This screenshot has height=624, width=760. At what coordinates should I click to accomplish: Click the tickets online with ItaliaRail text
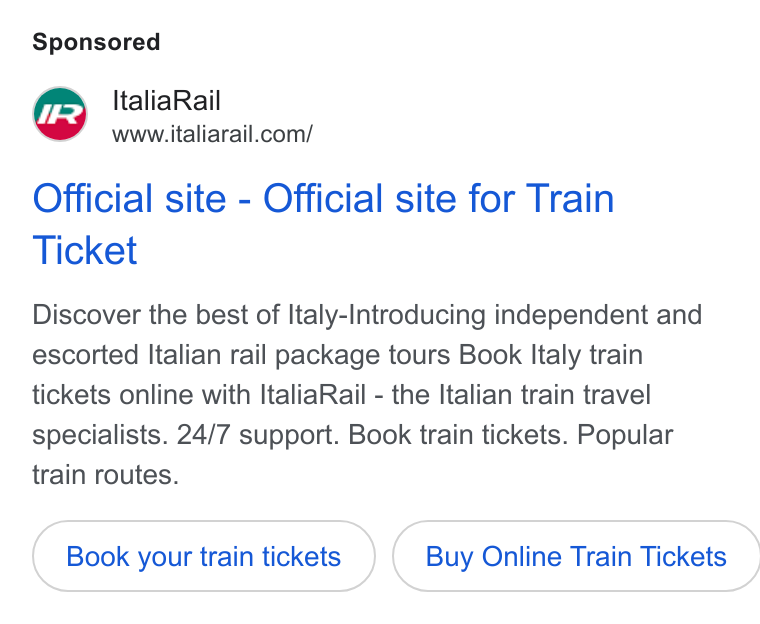pyautogui.click(x=199, y=395)
